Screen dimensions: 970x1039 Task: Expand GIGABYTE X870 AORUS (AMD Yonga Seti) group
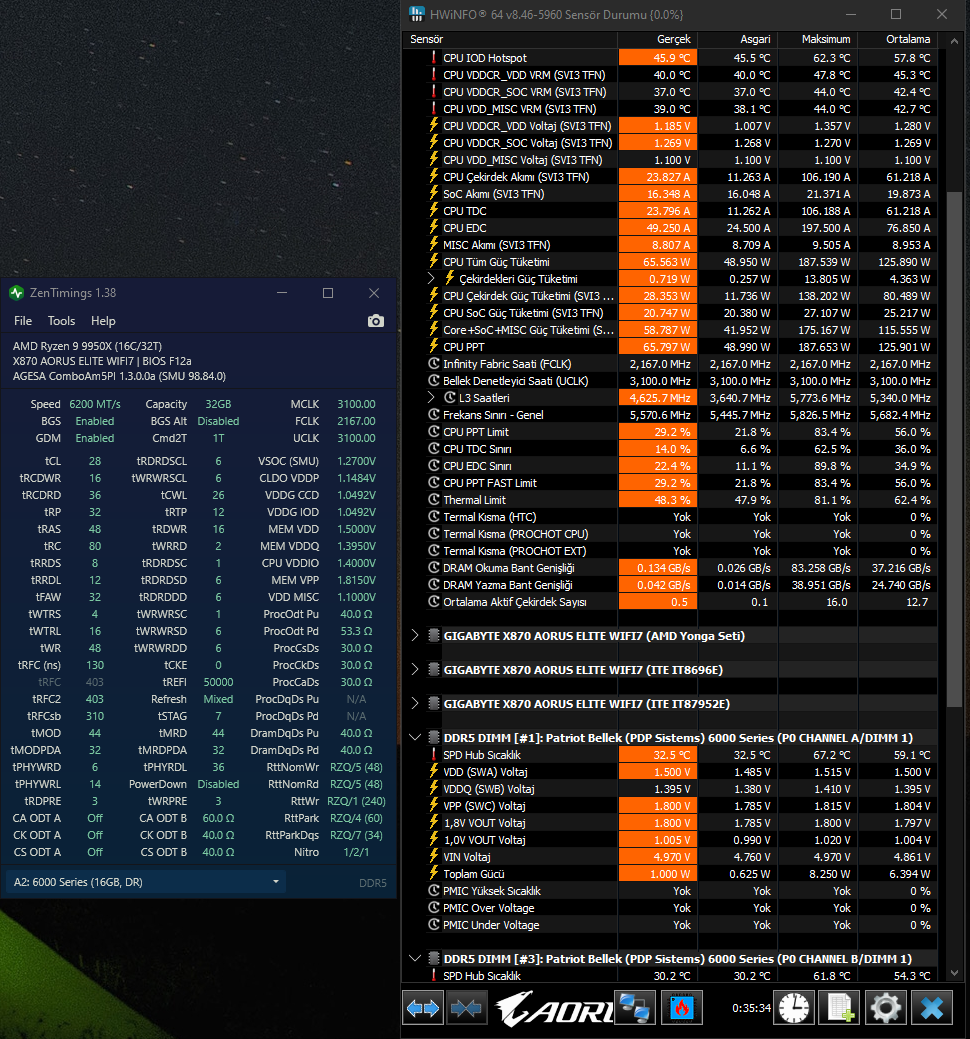(415, 635)
